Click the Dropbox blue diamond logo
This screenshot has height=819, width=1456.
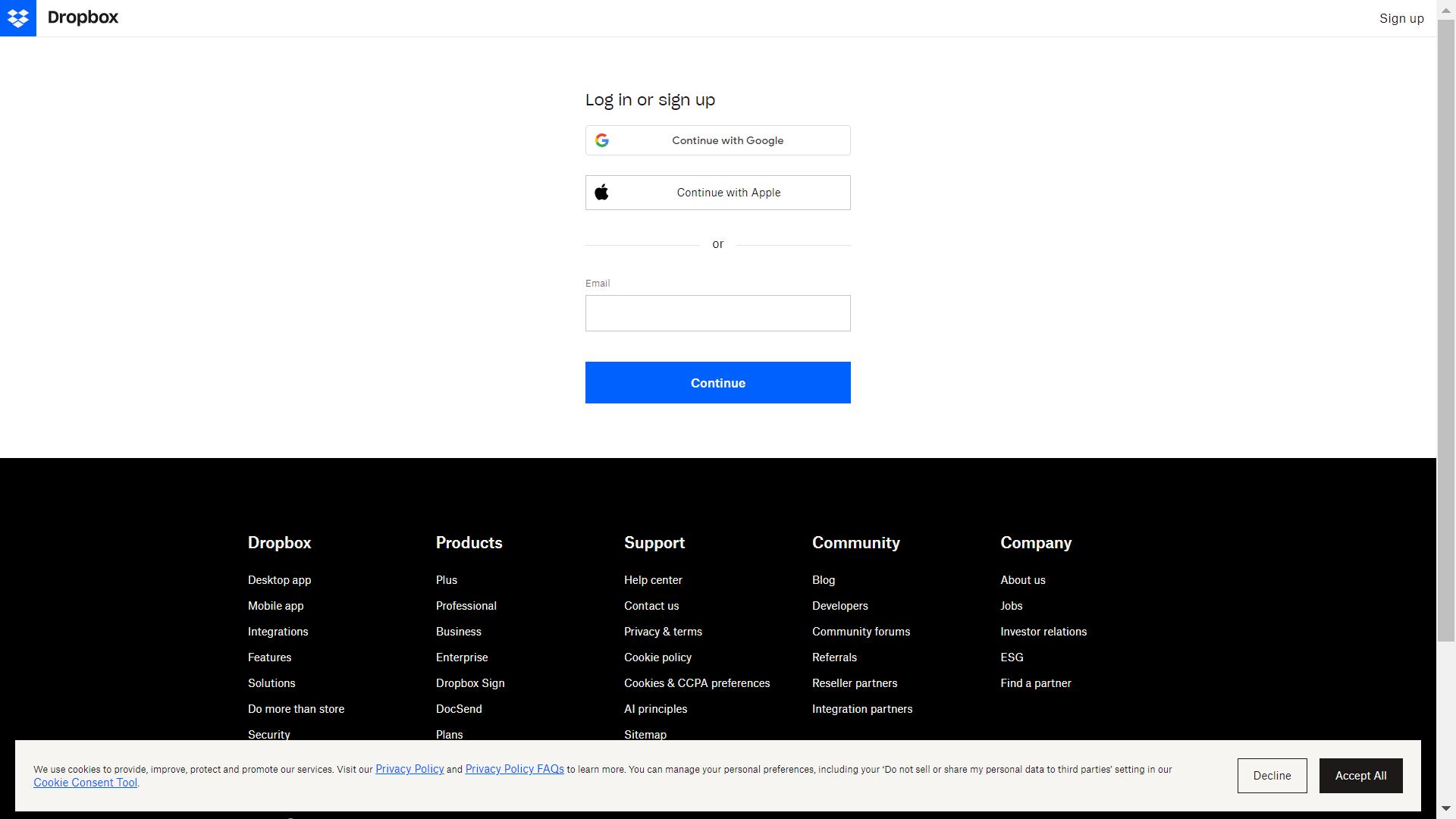pyautogui.click(x=17, y=18)
